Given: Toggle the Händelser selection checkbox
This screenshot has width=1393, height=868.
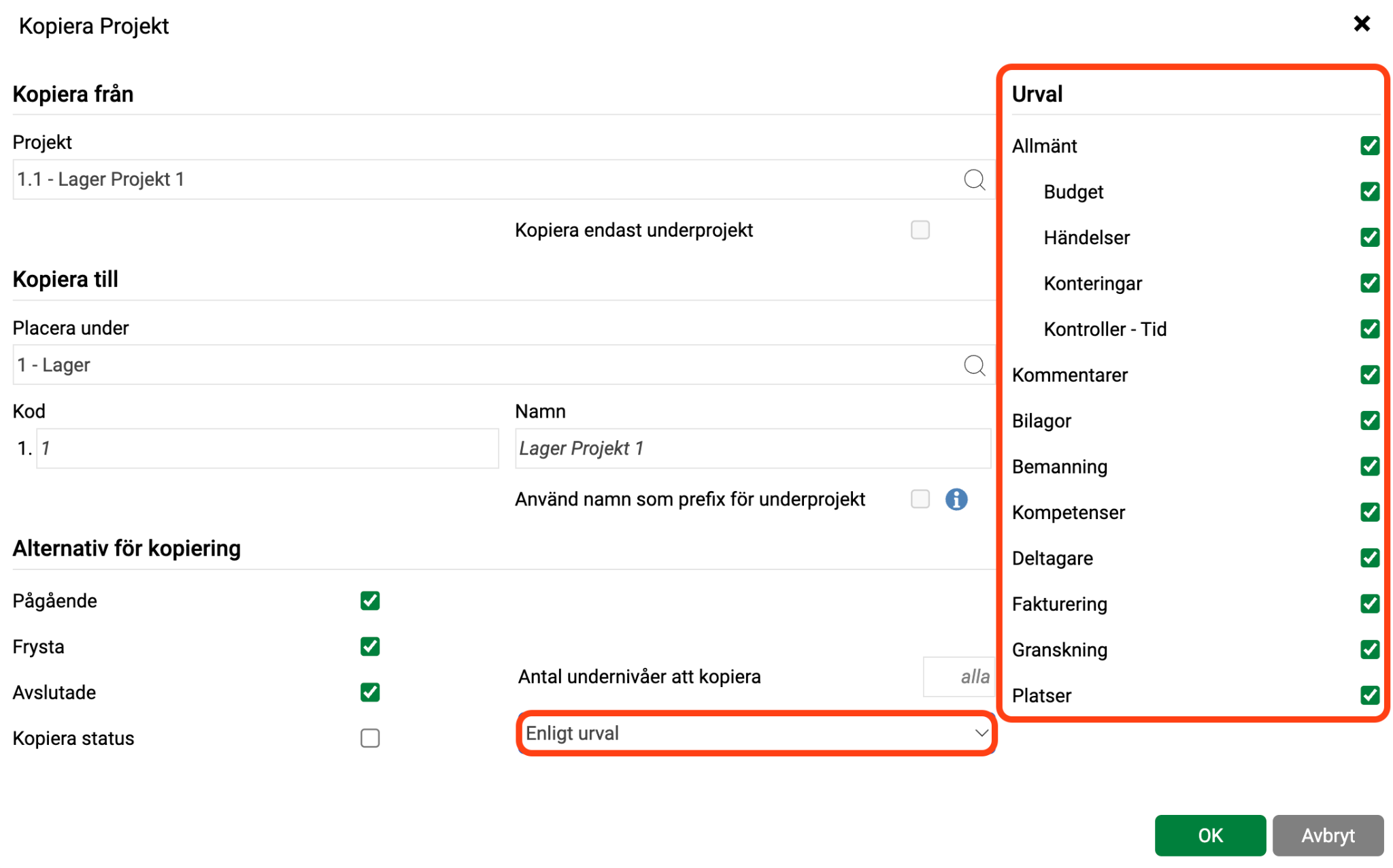Looking at the screenshot, I should [1370, 237].
